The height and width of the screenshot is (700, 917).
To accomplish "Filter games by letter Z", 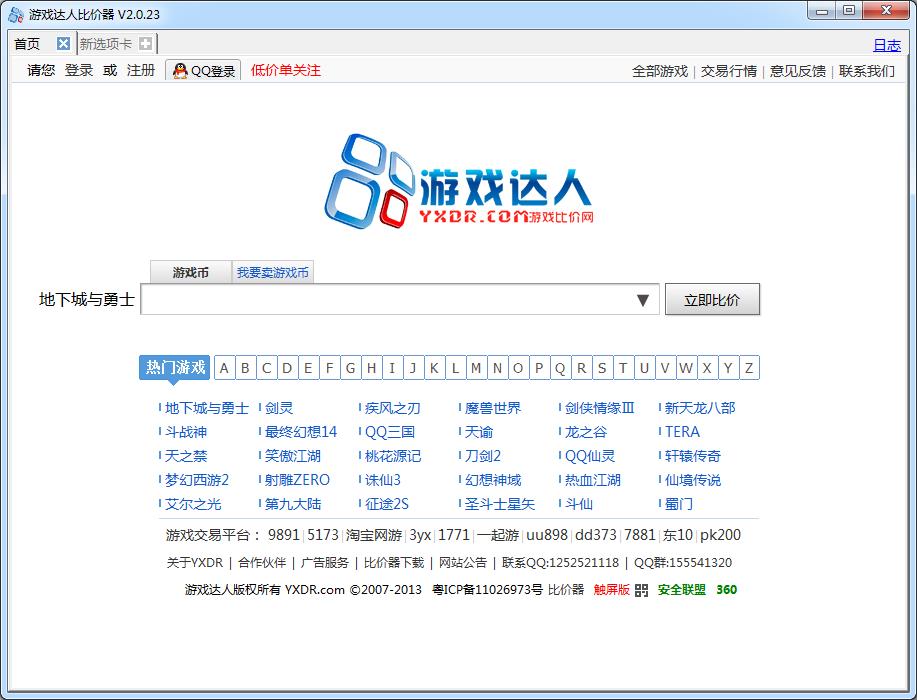I will [x=749, y=368].
